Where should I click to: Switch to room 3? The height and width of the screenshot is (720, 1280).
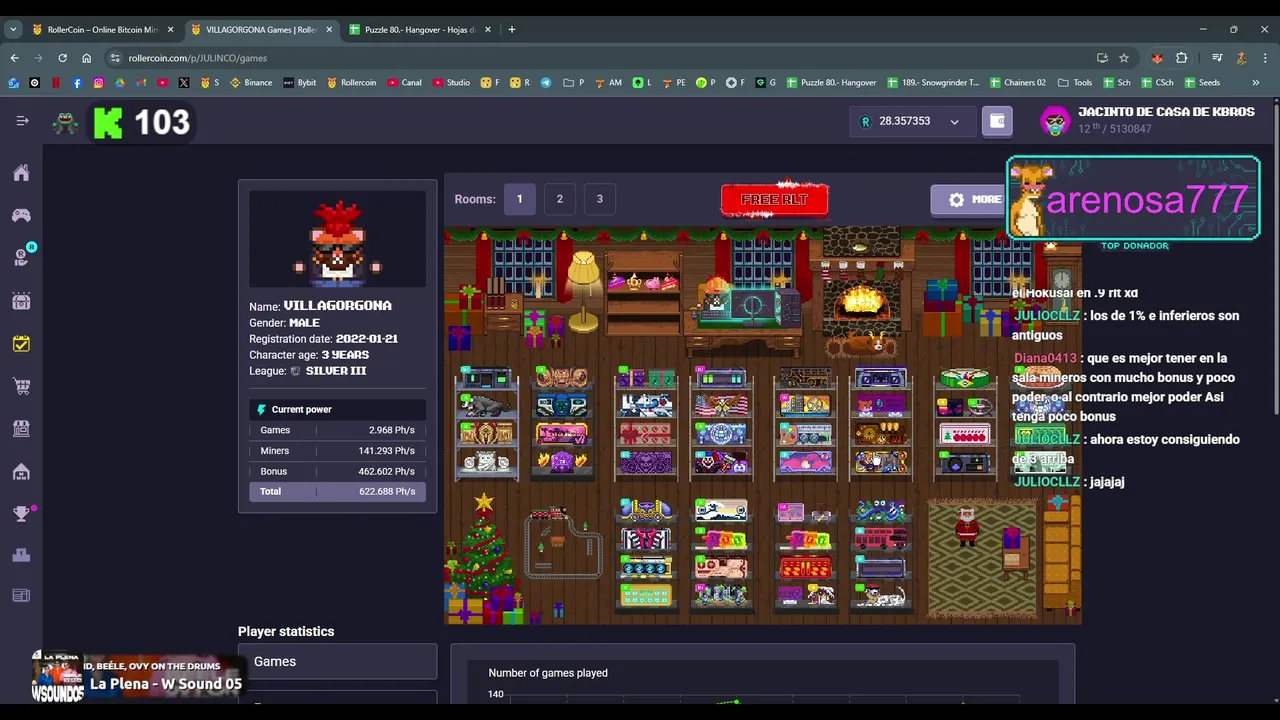599,199
